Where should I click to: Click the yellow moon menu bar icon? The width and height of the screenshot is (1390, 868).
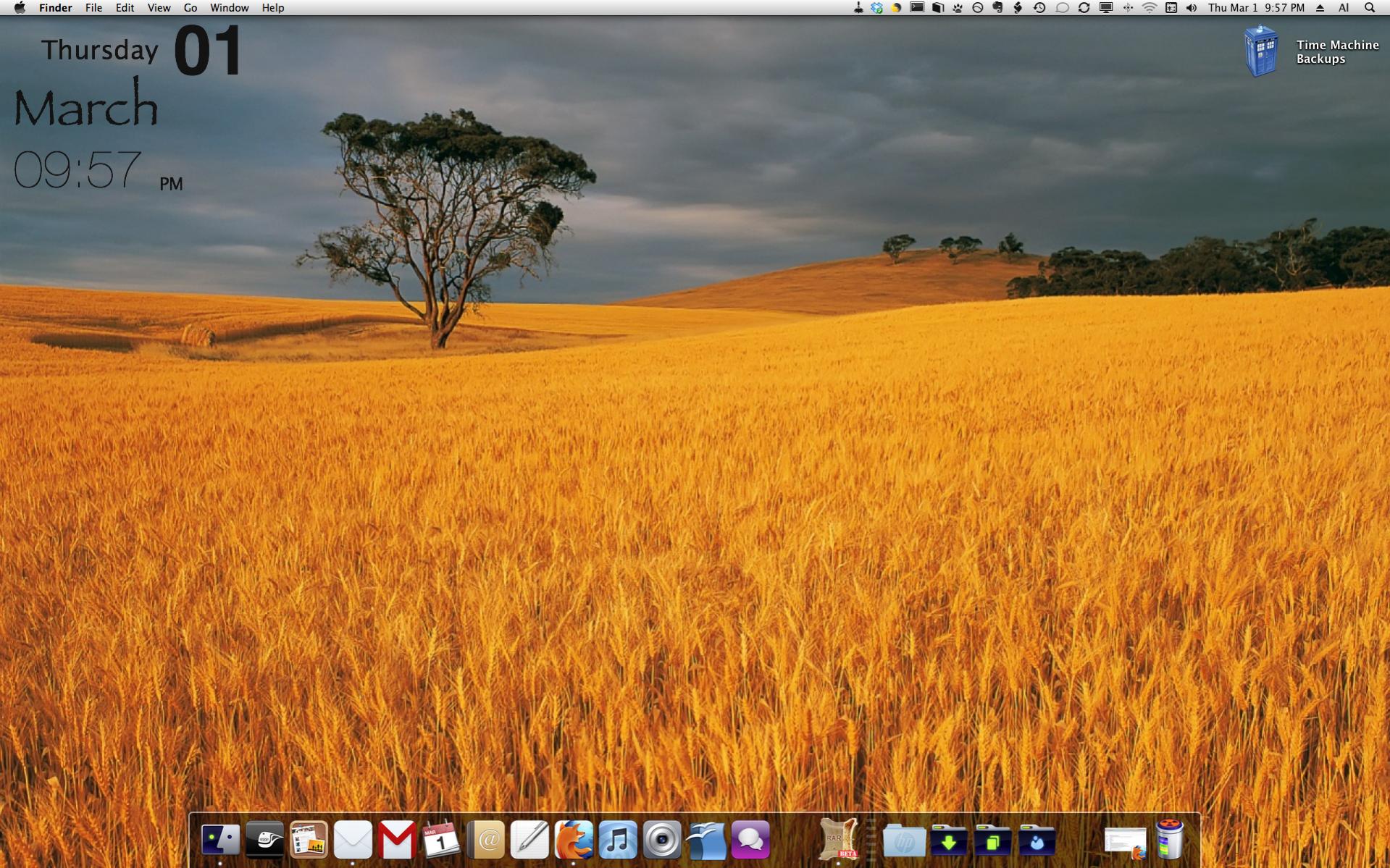(x=897, y=7)
